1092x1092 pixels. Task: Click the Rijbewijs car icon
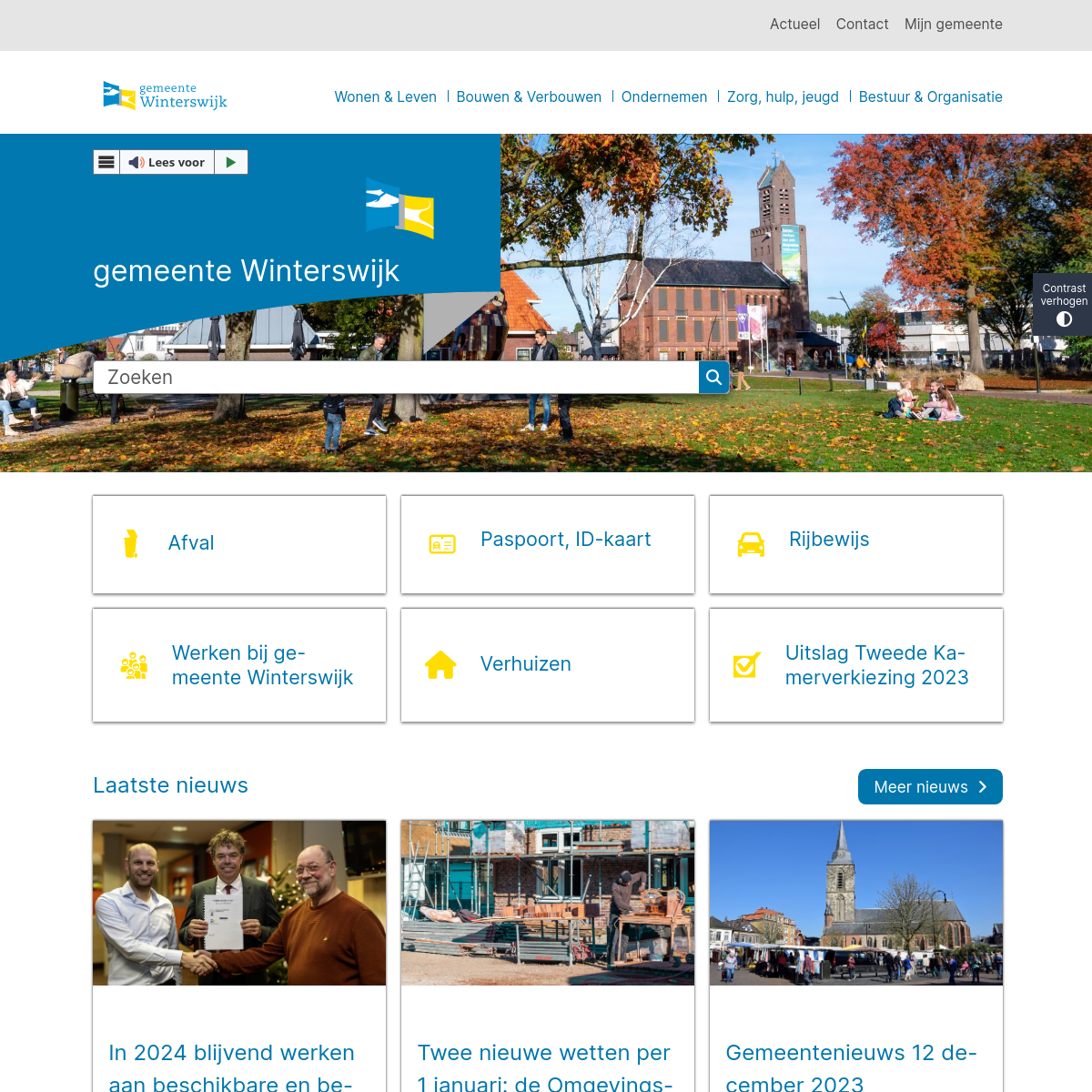(751, 544)
